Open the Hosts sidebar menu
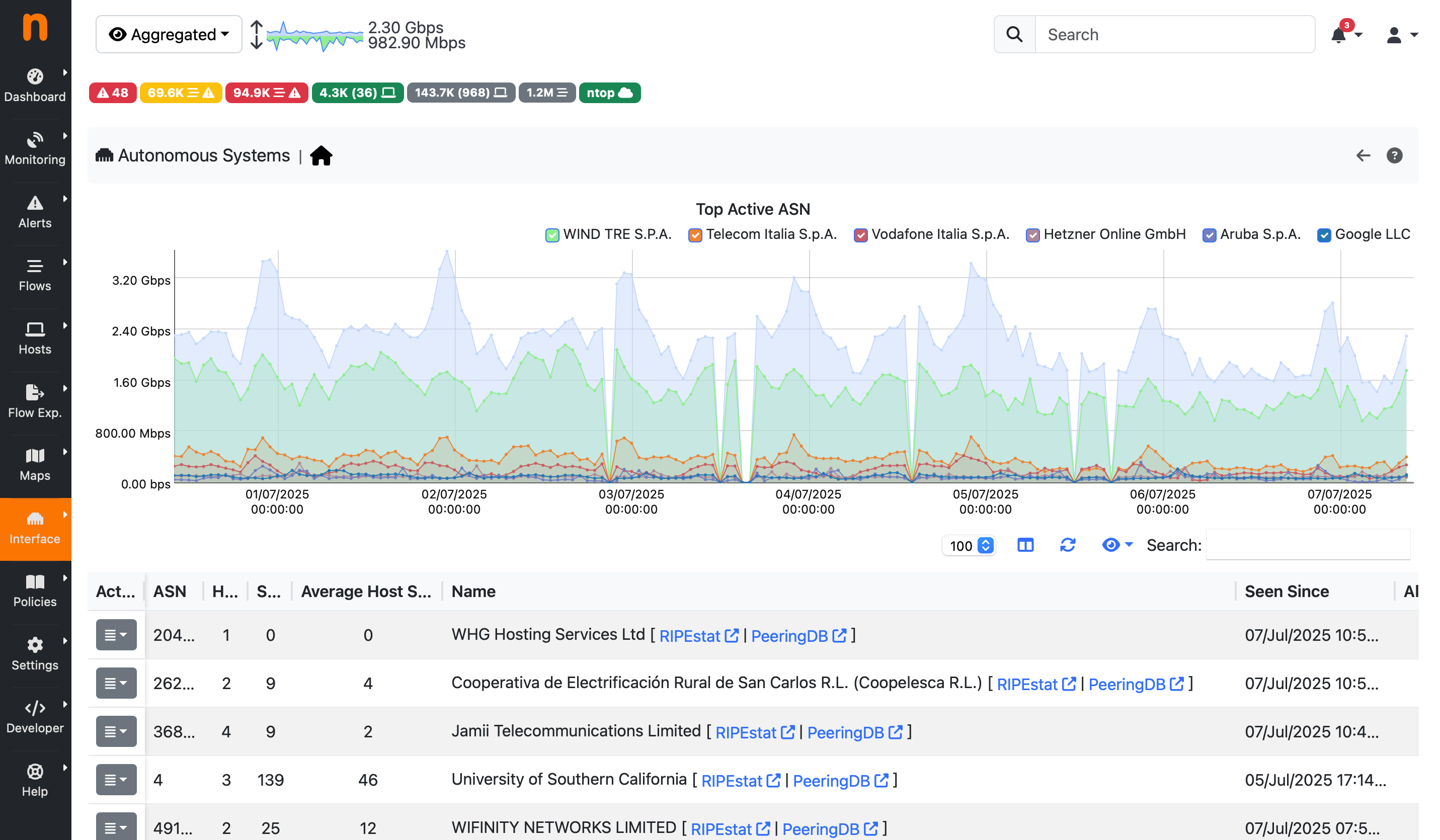The height and width of the screenshot is (840, 1440). click(35, 339)
